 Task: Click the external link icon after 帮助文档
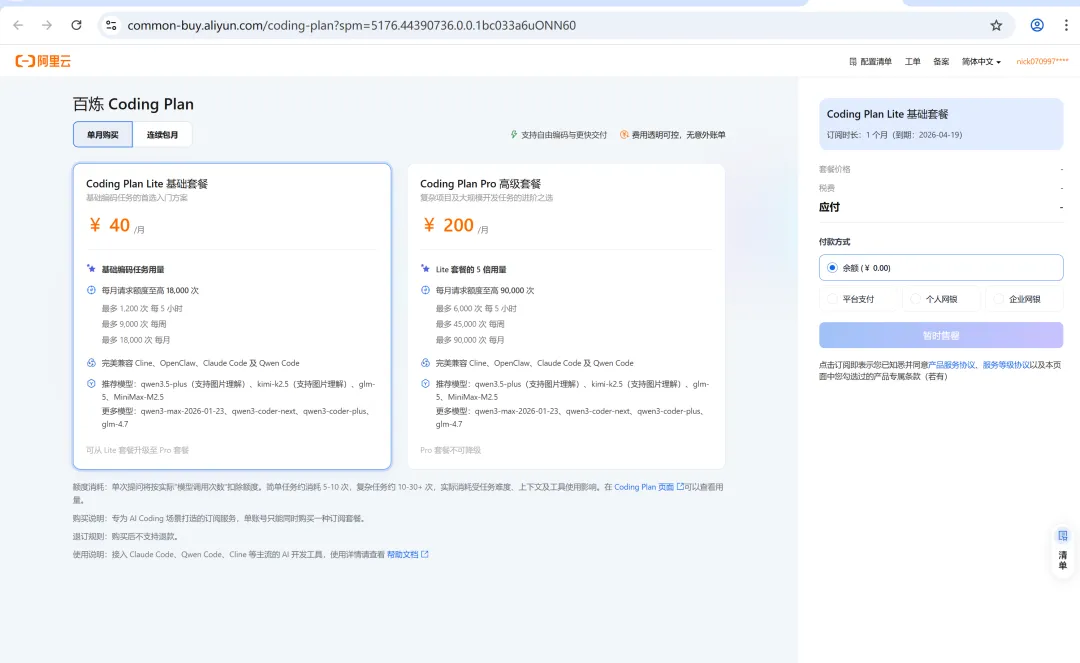[425, 554]
